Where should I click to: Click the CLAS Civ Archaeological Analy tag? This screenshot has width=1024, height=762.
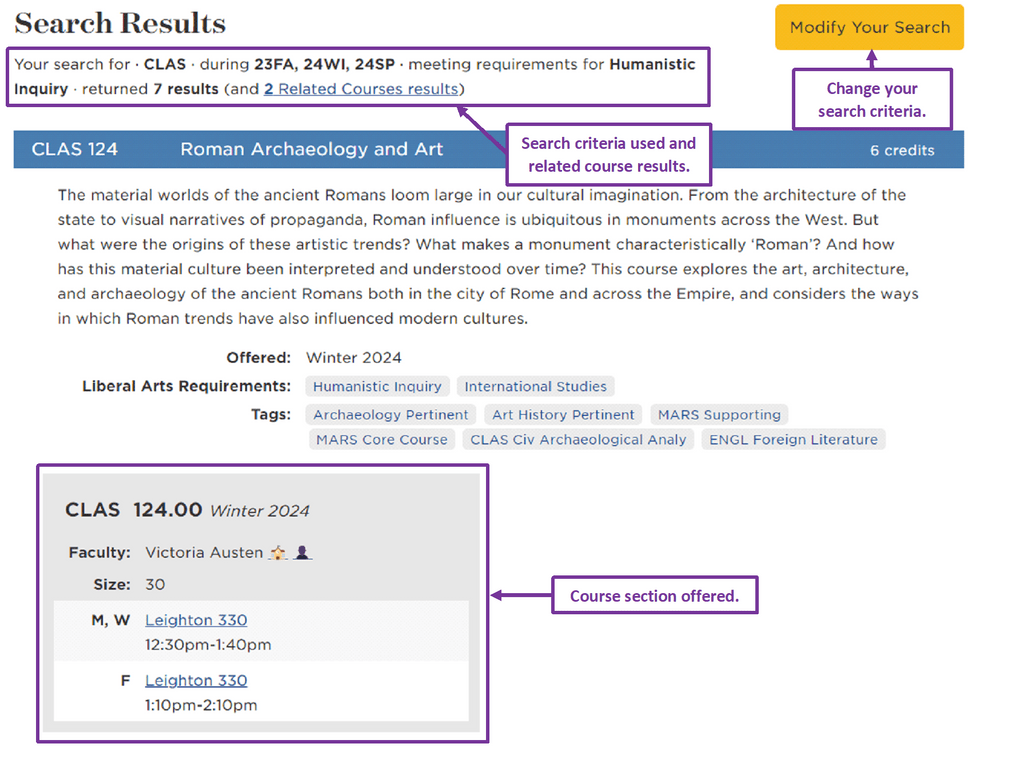point(578,439)
